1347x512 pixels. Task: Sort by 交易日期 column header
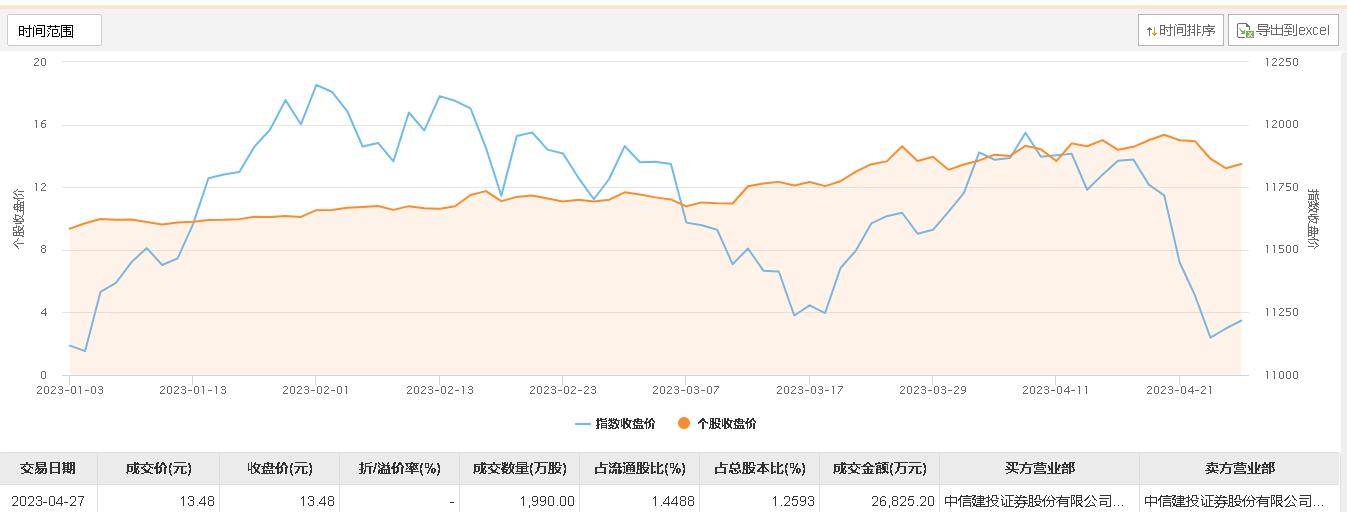tap(48, 468)
